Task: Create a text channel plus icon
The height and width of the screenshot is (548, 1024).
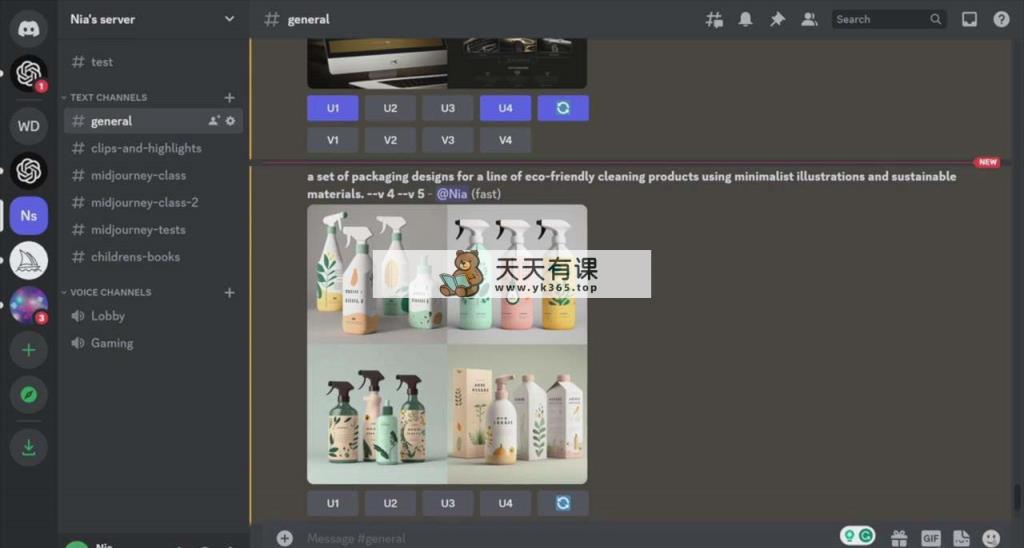Action: click(x=229, y=97)
